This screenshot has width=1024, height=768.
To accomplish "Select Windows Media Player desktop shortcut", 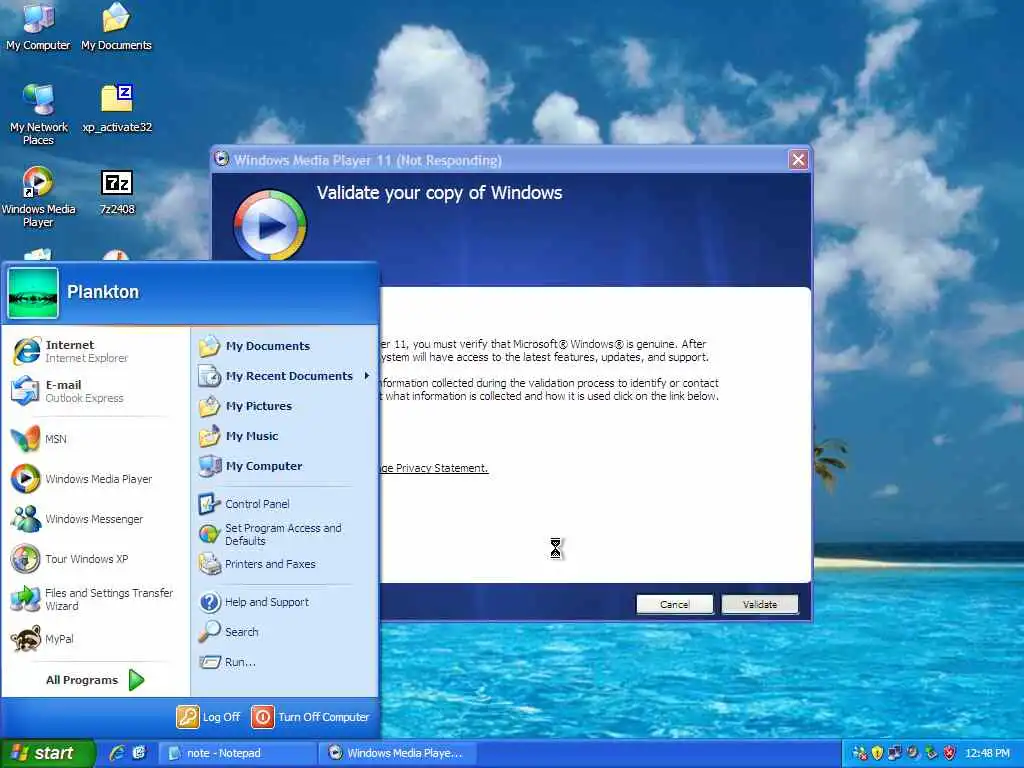I will [x=38, y=197].
